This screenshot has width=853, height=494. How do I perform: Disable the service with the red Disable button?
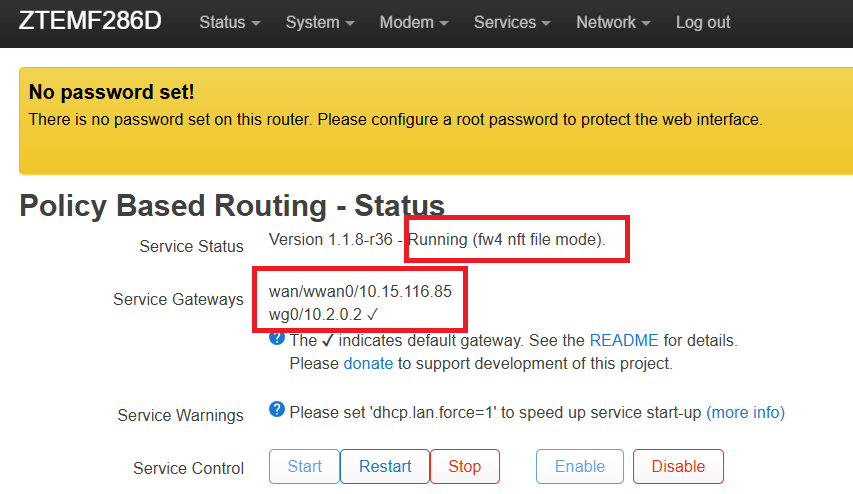click(x=678, y=466)
